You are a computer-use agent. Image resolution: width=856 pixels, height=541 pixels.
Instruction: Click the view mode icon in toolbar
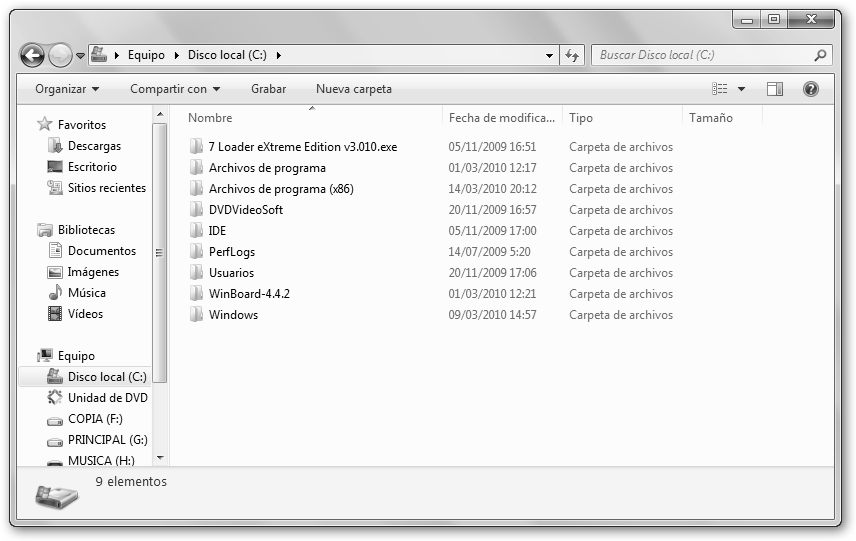tap(720, 89)
